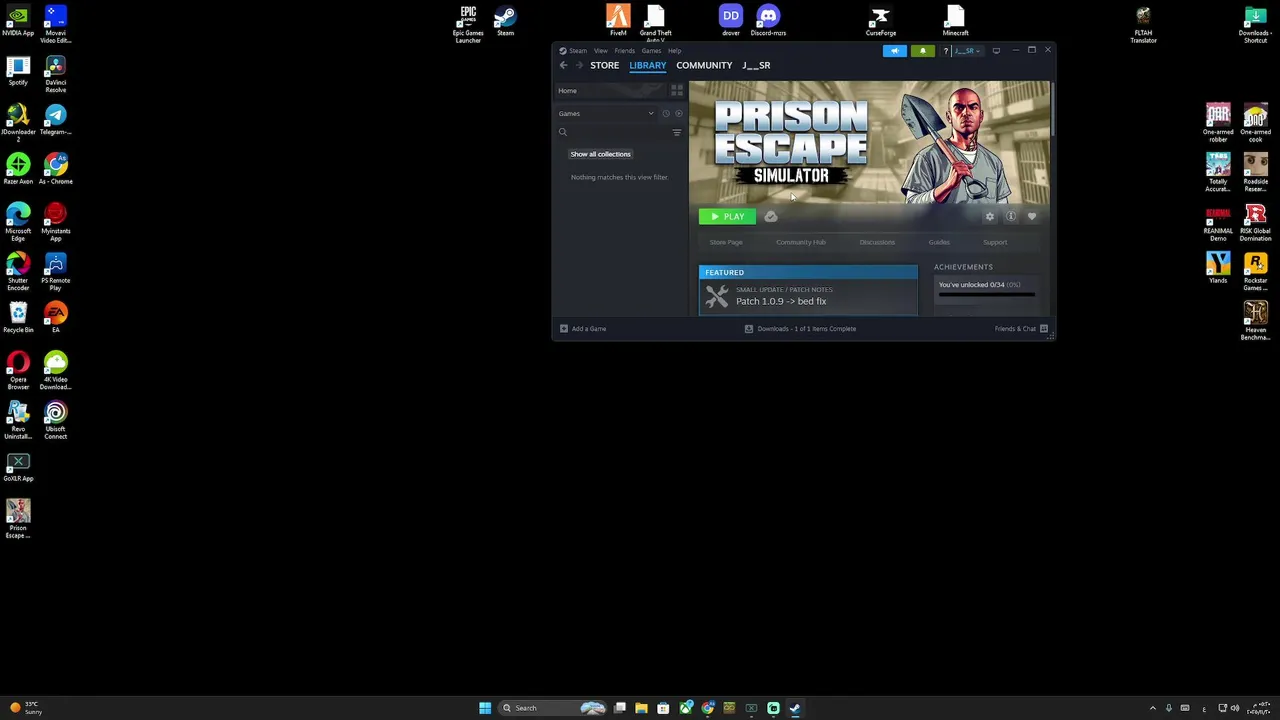Add the game to favorites heart
Screen dimensions: 1280x720
1032,216
